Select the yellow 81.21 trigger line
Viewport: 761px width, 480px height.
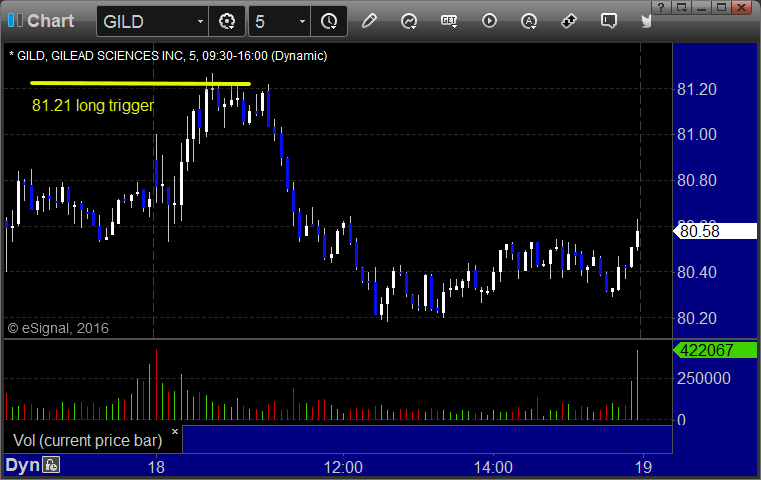coord(140,83)
